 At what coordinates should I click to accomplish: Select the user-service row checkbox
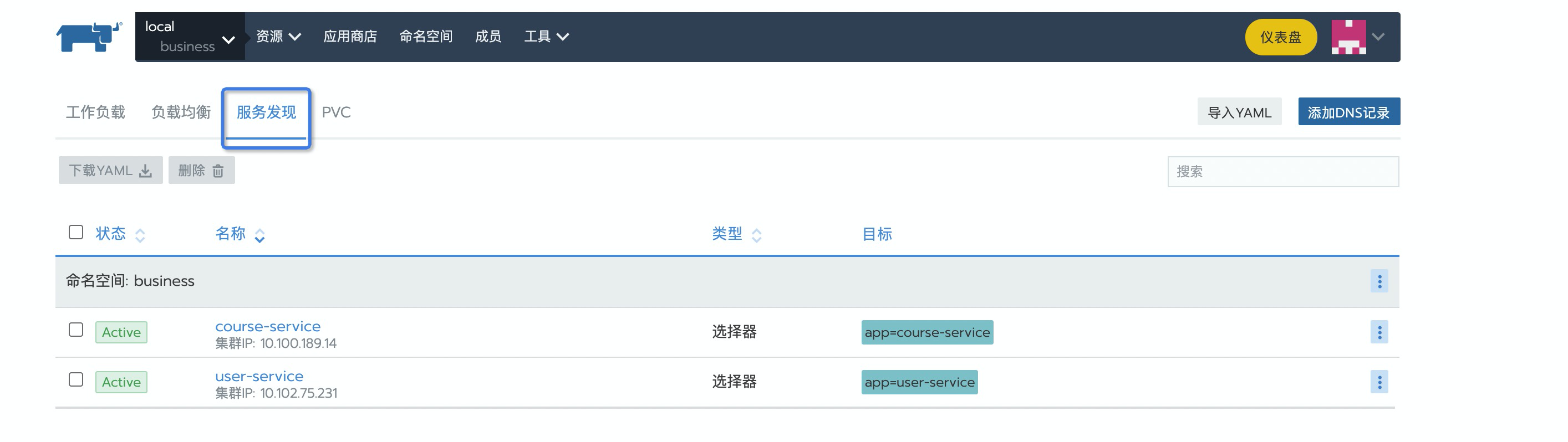pyautogui.click(x=76, y=379)
